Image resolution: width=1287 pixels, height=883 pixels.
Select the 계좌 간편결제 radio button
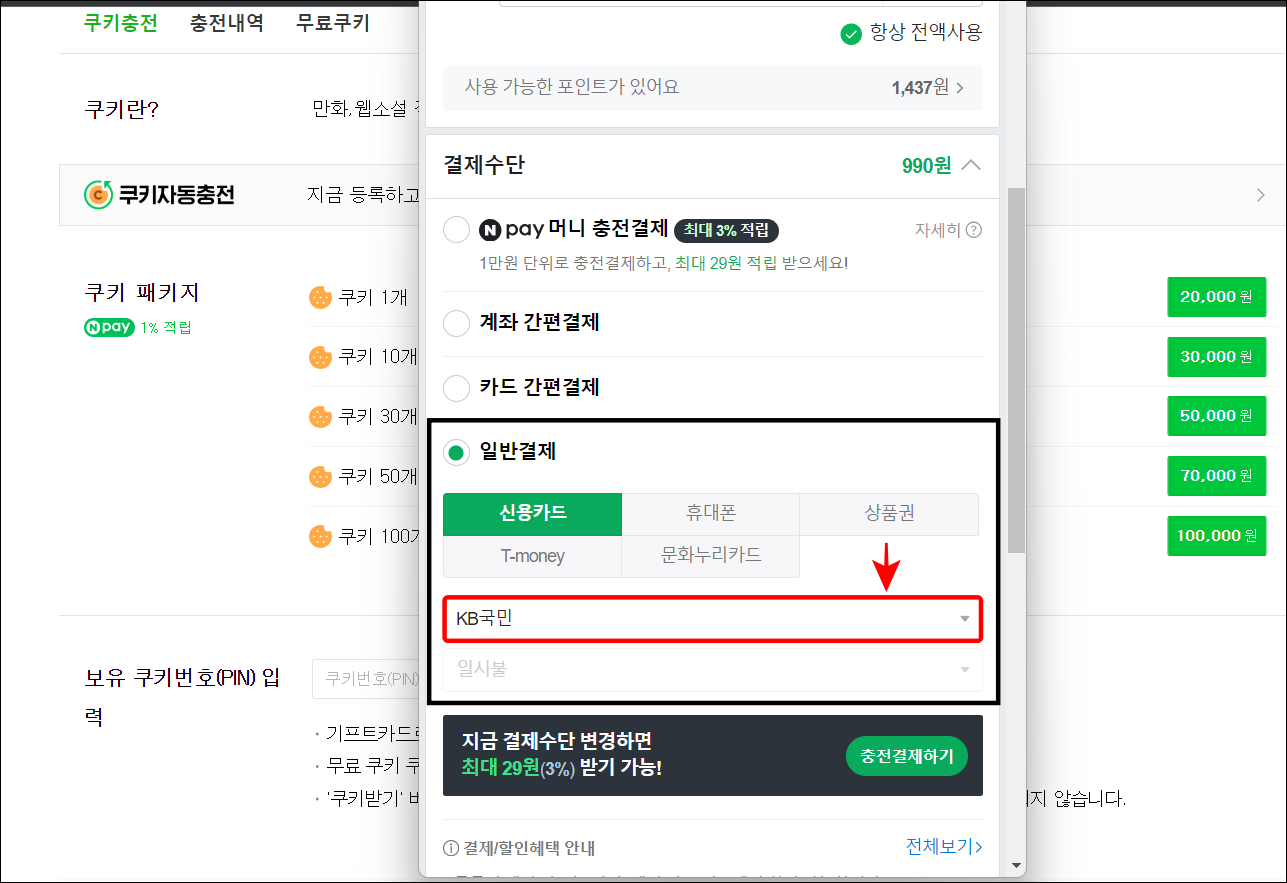pos(456,323)
